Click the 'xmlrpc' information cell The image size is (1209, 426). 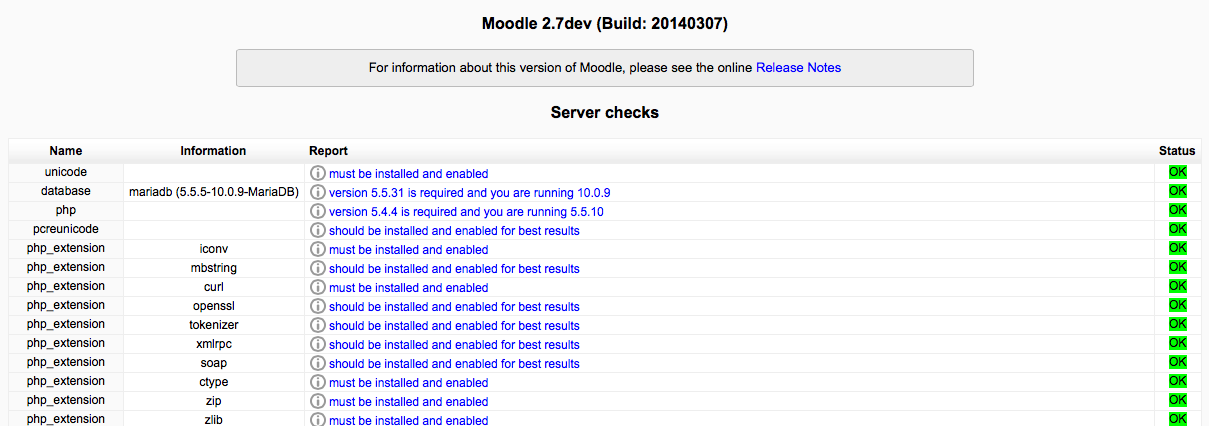[x=213, y=344]
